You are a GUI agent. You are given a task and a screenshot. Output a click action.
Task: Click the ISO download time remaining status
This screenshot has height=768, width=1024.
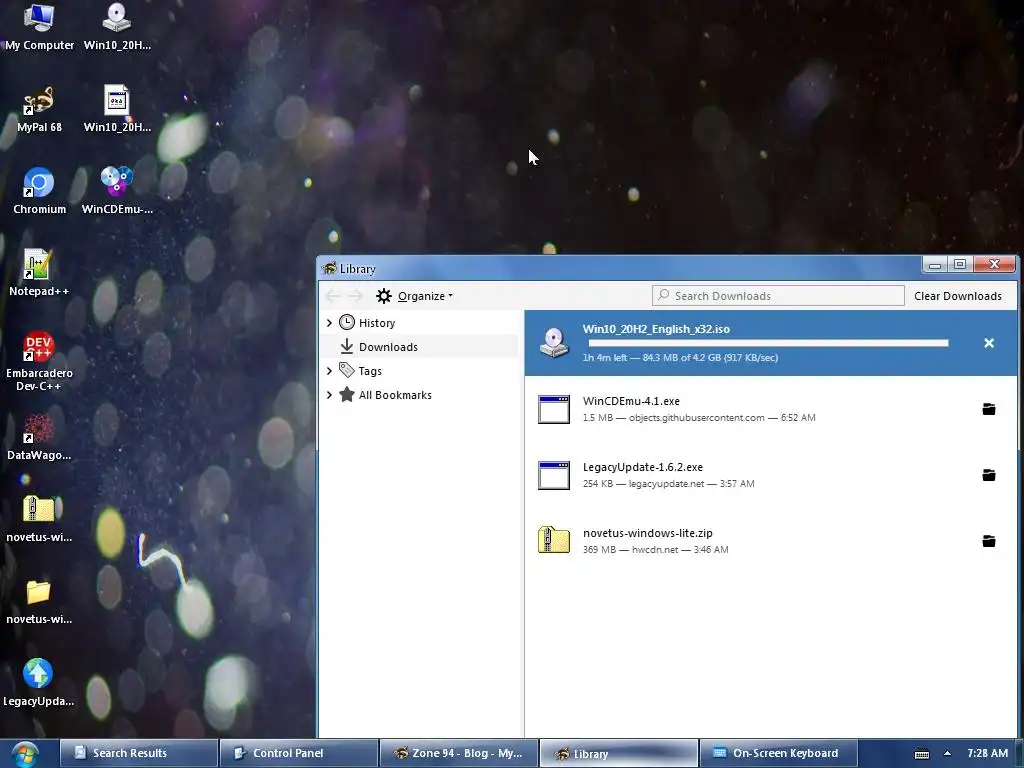coord(680,358)
